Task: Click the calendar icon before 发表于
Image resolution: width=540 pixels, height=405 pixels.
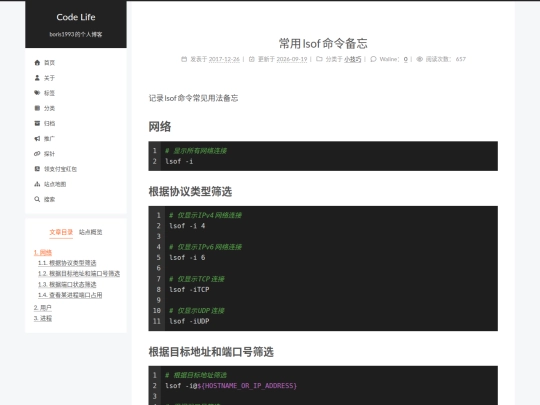Action: tap(184, 59)
